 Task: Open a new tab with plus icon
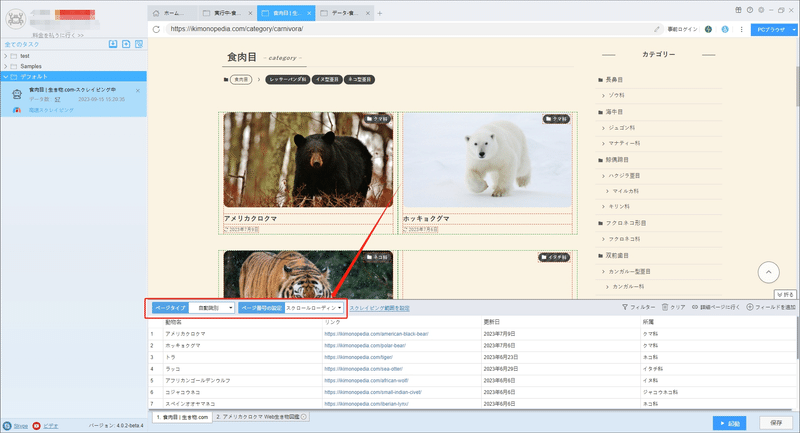point(380,13)
